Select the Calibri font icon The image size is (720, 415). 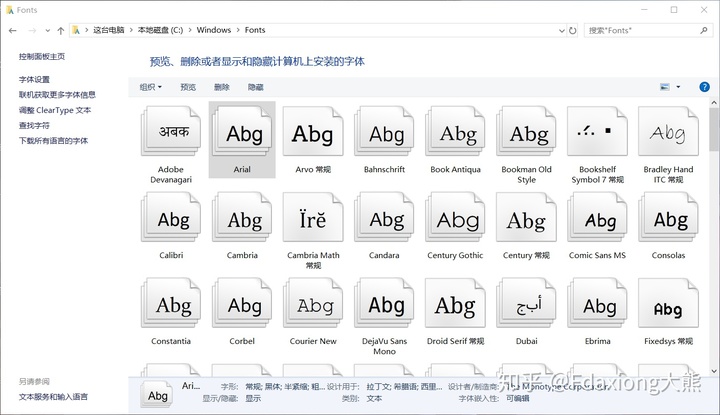point(171,217)
